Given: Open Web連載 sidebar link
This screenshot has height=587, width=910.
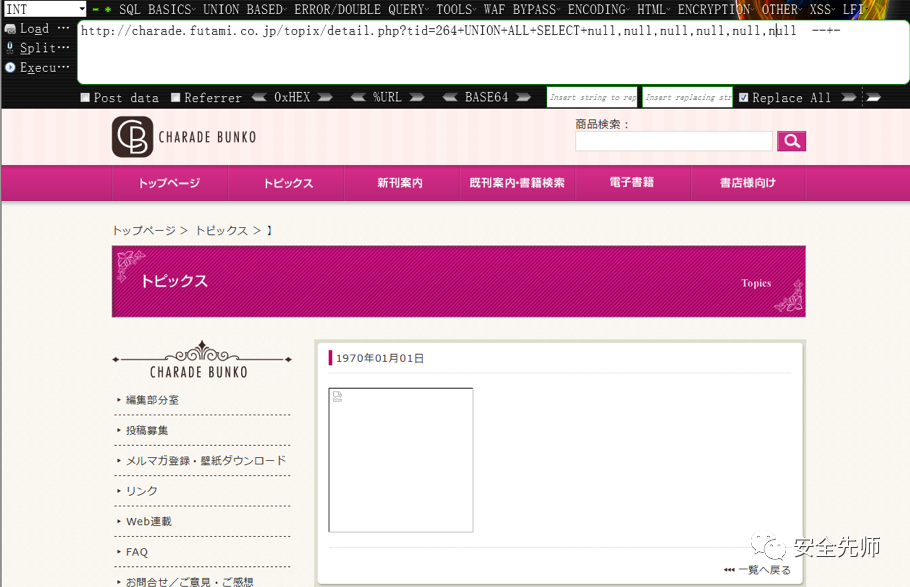Looking at the screenshot, I should click(149, 521).
